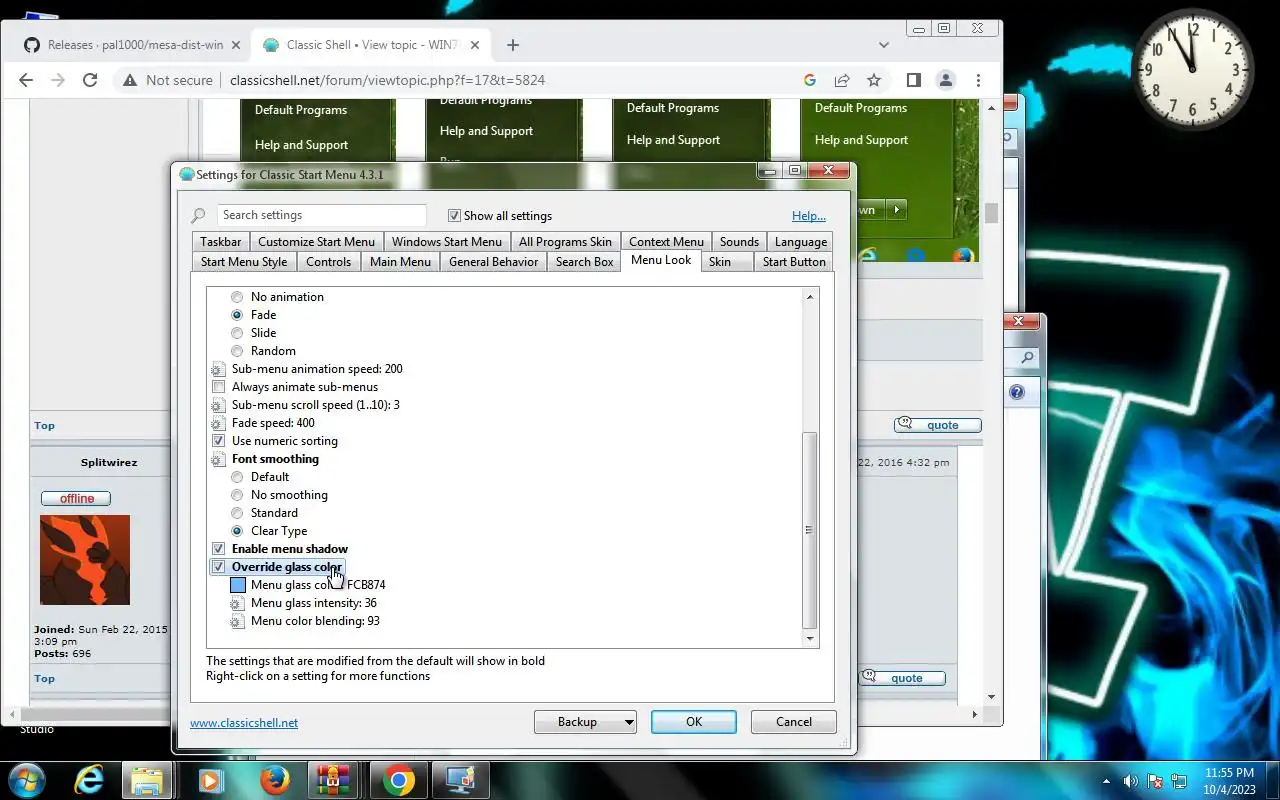1280x800 pixels.
Task: Select Random animation radio button
Action: pos(237,351)
